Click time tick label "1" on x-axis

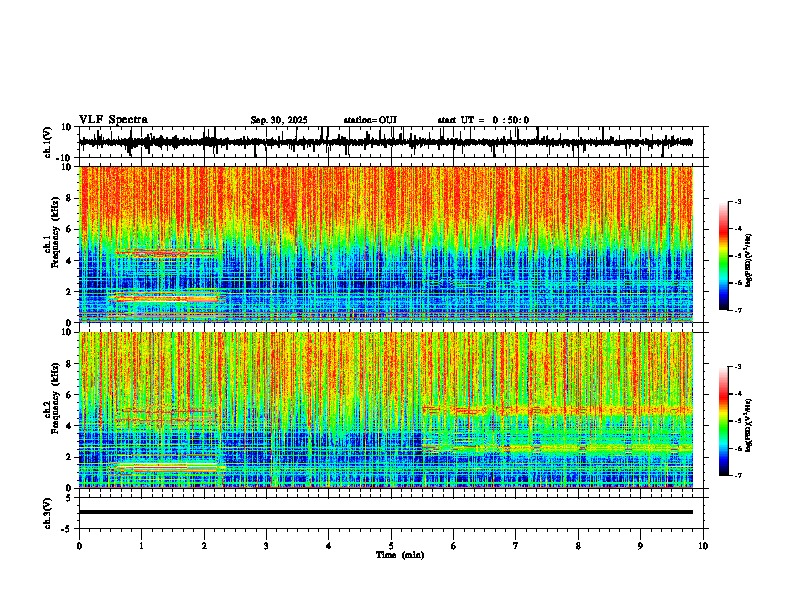[141, 546]
